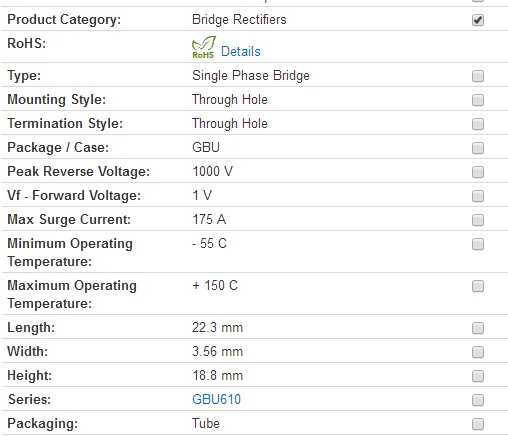
Task: Click the Bridge Rectifiers category value text
Action: 239,19
